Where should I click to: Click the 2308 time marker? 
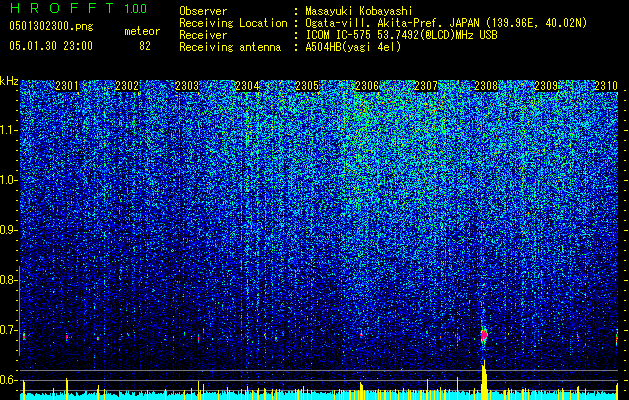[x=486, y=85]
